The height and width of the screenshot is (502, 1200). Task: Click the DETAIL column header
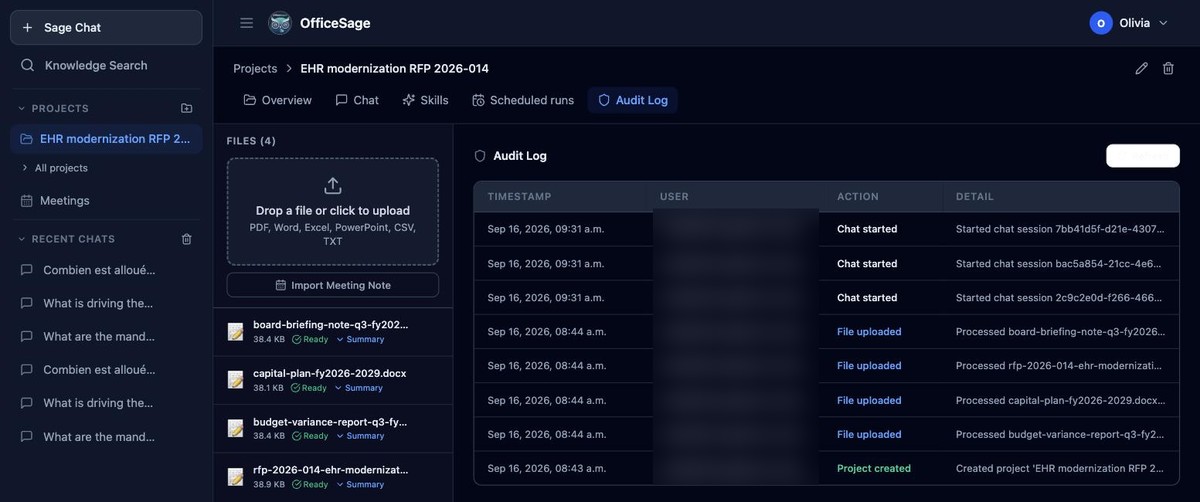(975, 197)
